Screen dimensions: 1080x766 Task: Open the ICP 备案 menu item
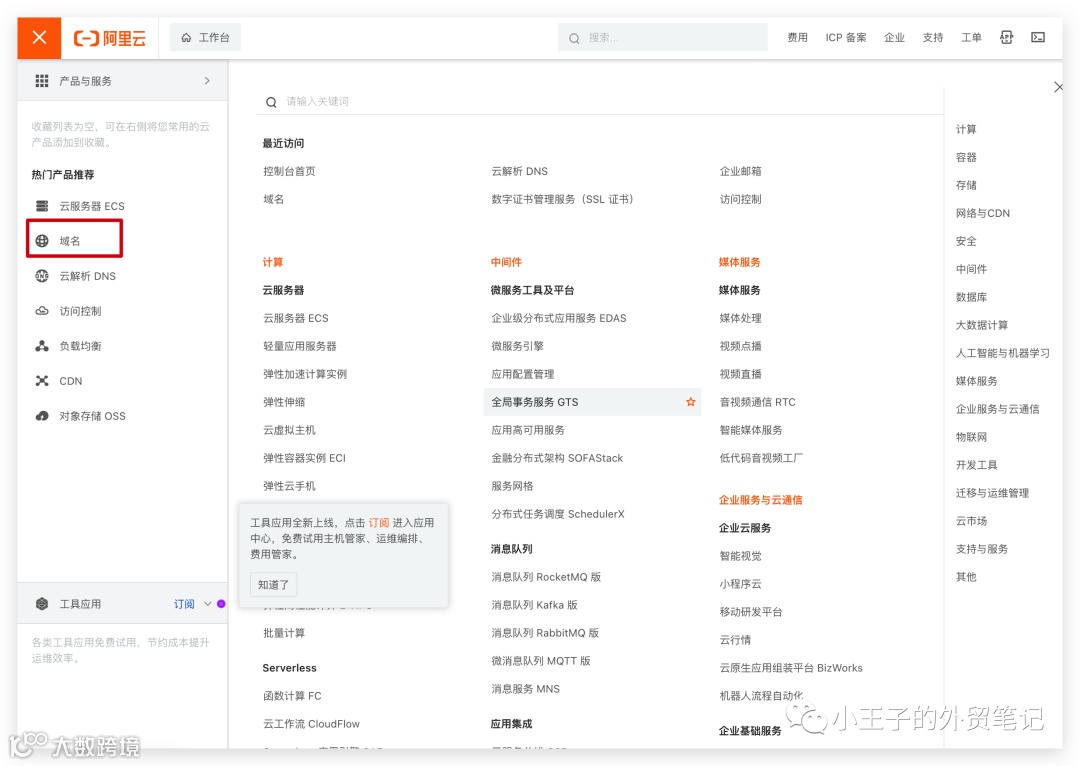[846, 38]
